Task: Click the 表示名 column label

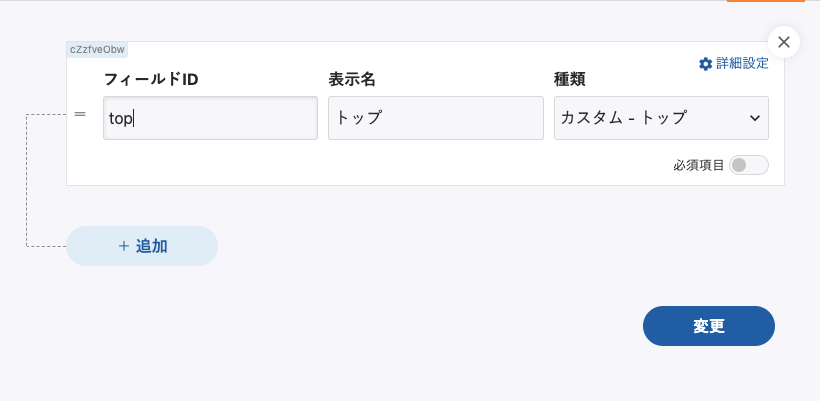Action: (351, 79)
